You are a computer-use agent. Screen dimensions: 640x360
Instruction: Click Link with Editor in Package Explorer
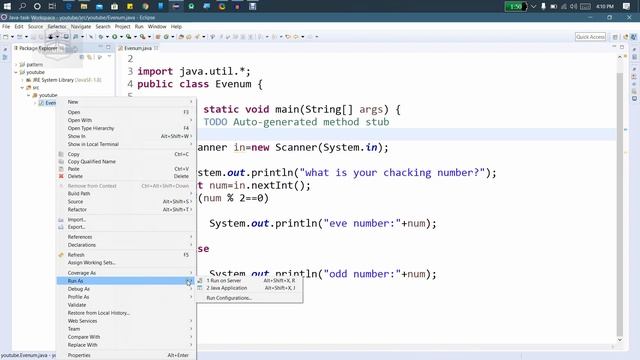89,57
